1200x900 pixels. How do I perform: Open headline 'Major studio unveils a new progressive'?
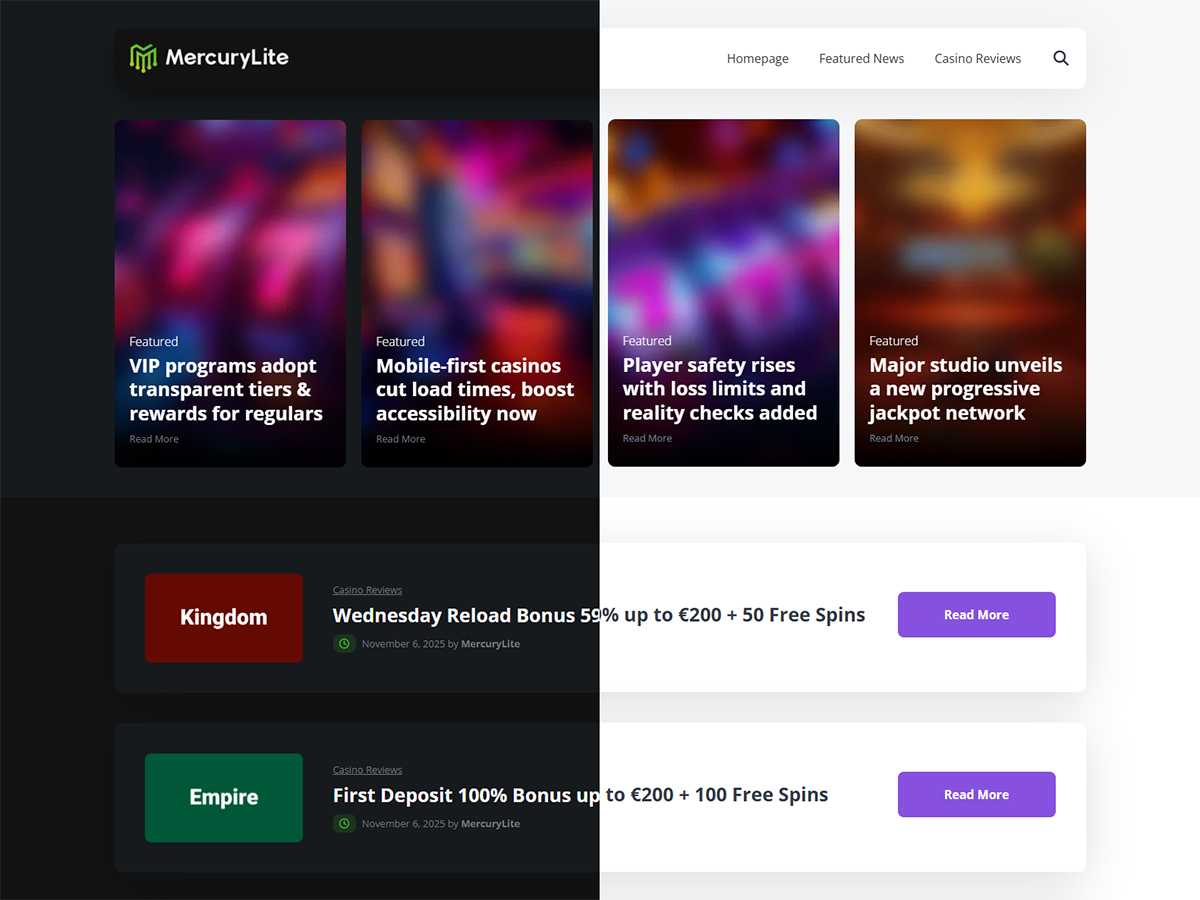point(965,389)
